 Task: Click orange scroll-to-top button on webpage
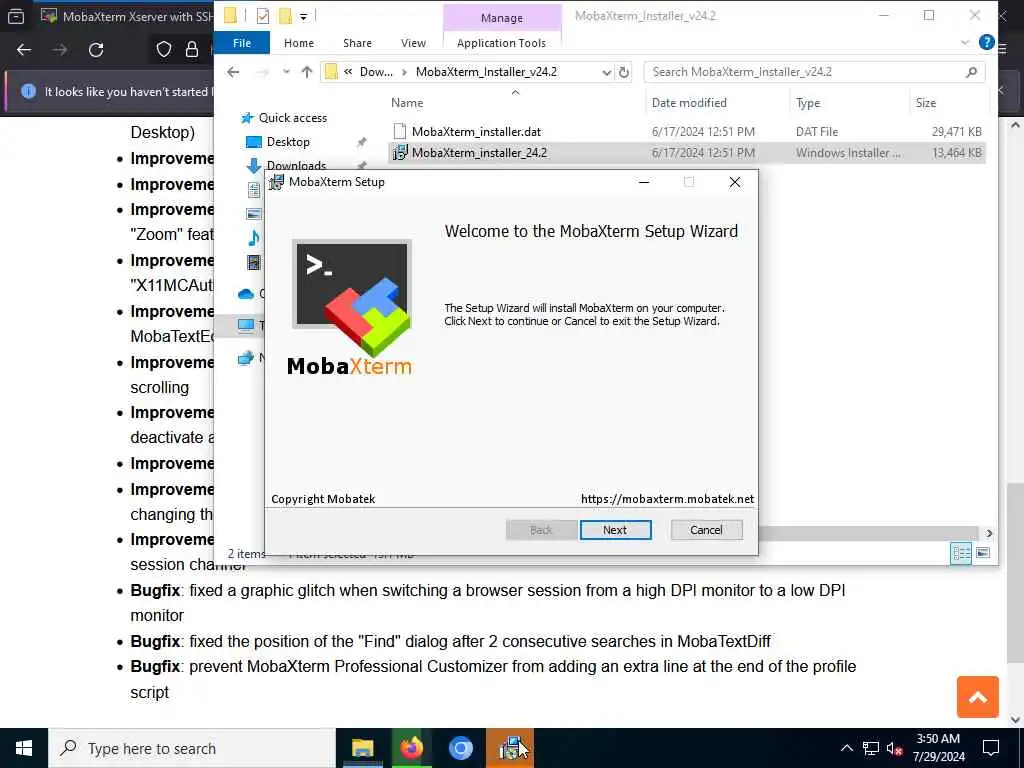coord(977,697)
